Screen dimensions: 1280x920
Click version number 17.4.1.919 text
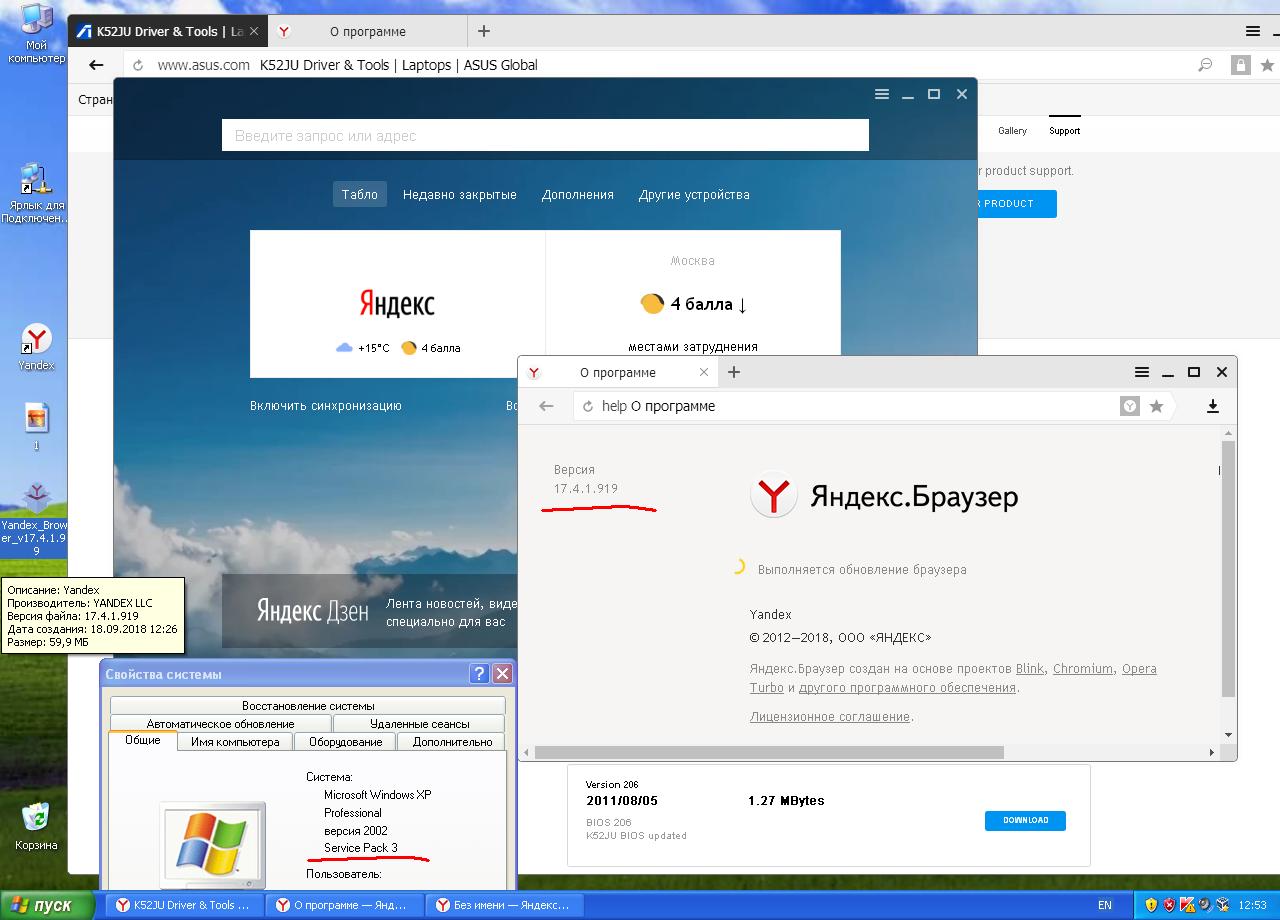coord(586,489)
